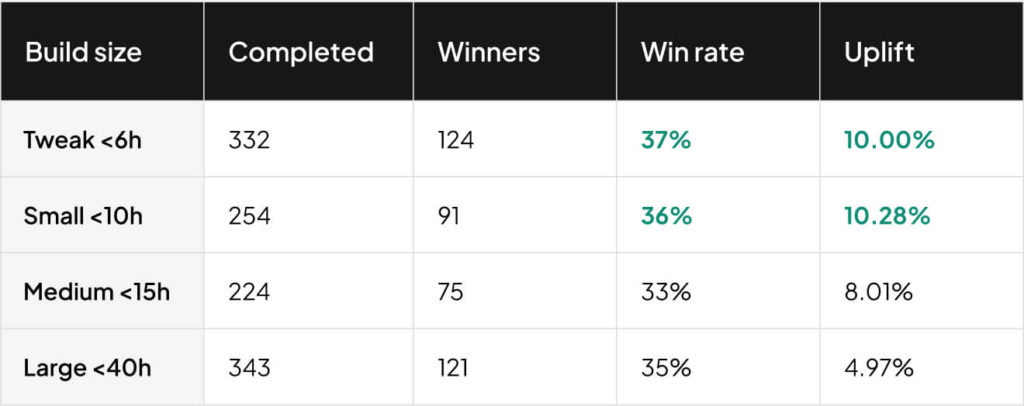This screenshot has height=406, width=1024.
Task: Click the Completed column header
Action: pyautogui.click(x=301, y=53)
